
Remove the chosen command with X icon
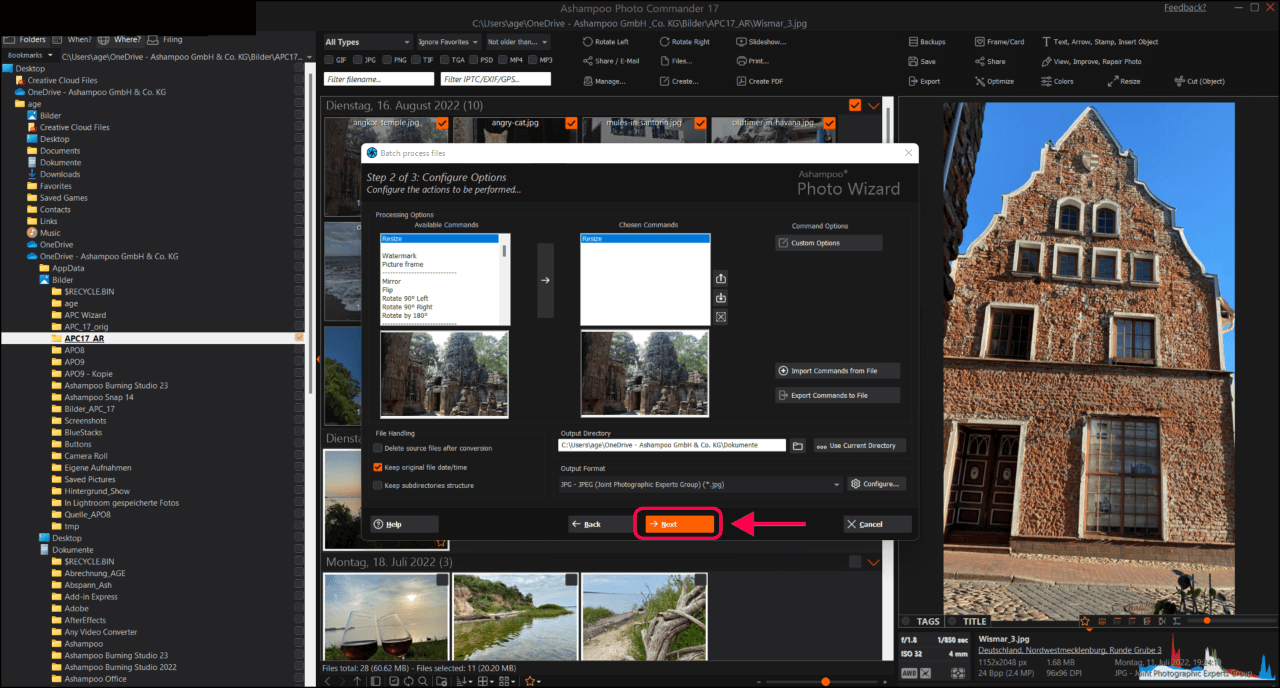tap(721, 317)
